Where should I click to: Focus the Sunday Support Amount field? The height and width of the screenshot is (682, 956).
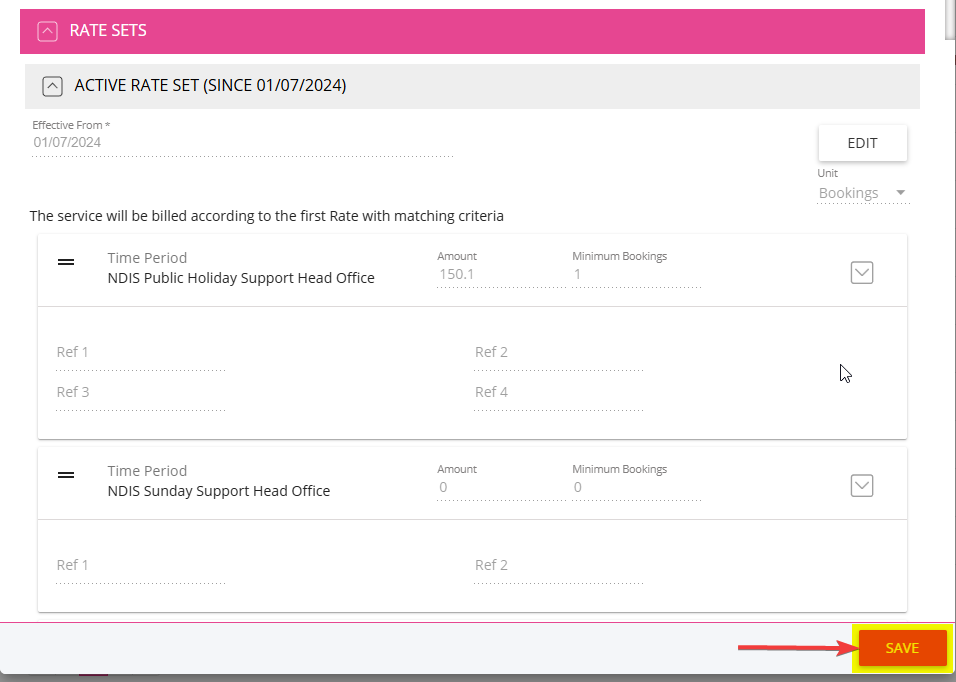click(501, 488)
